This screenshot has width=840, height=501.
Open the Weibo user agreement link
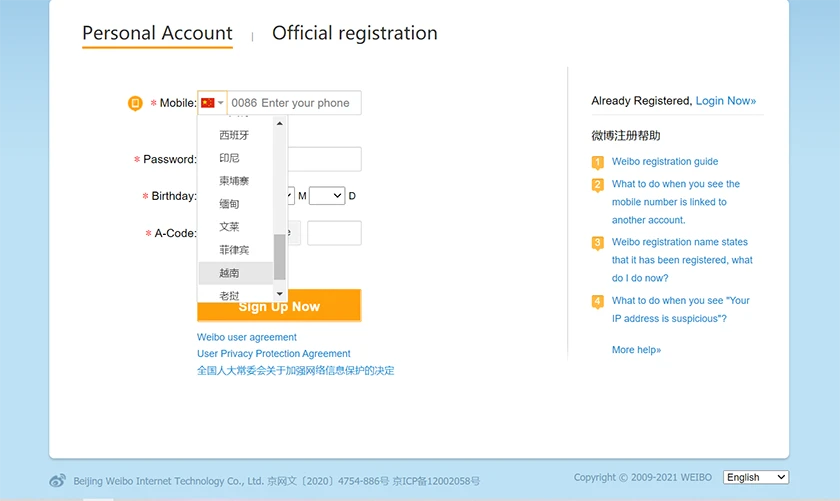coord(246,337)
